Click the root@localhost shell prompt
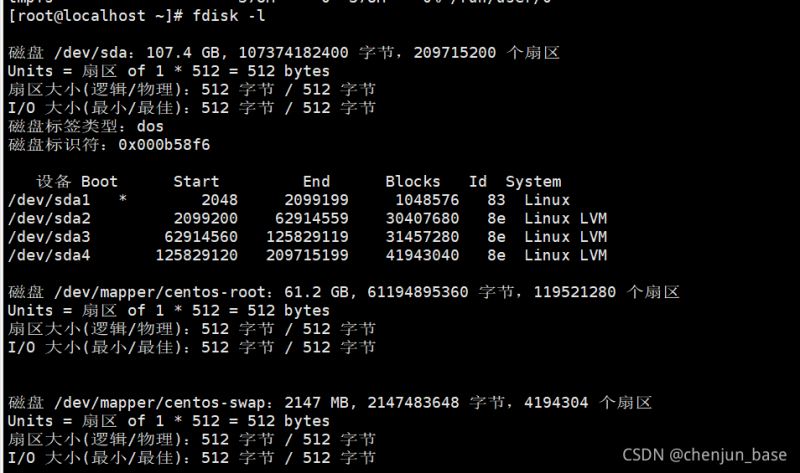The width and height of the screenshot is (800, 473). (x=95, y=15)
